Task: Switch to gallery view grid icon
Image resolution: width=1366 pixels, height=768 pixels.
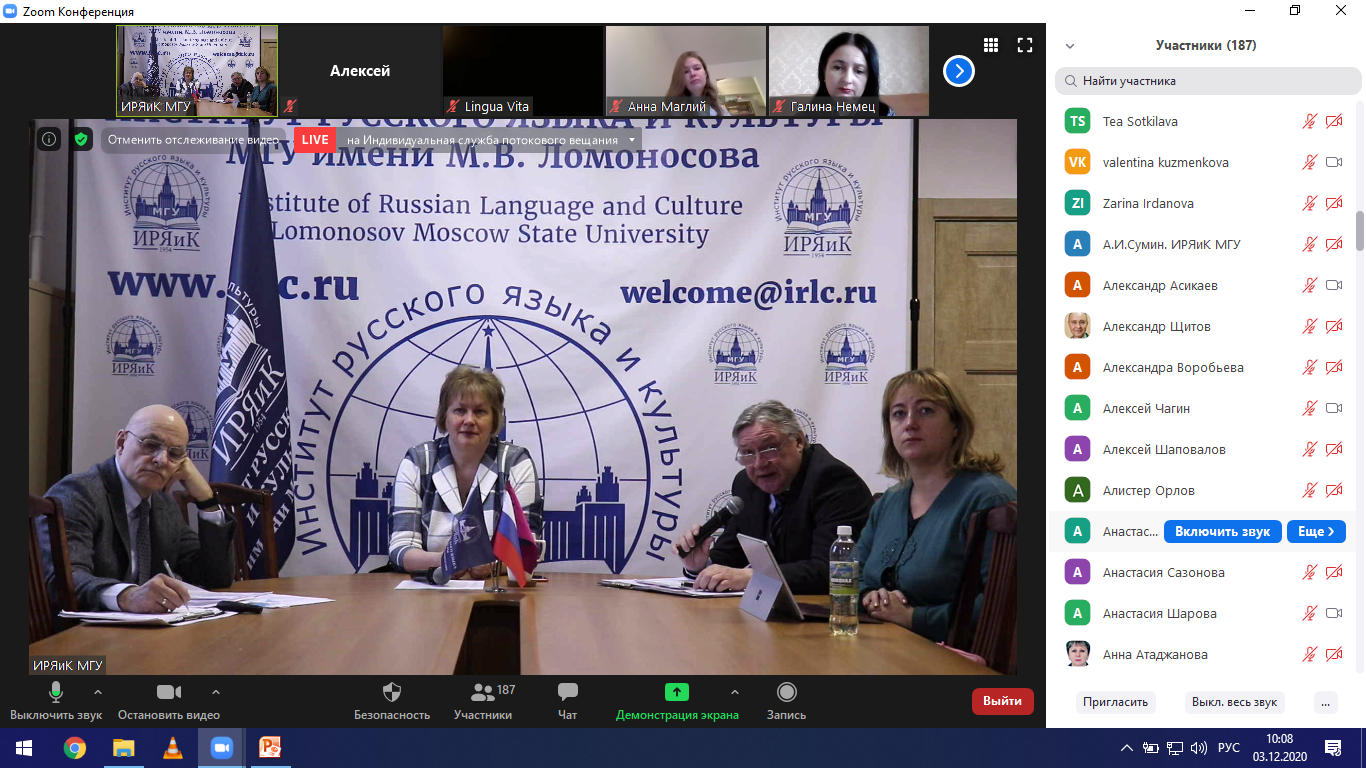Action: pyautogui.click(x=991, y=45)
